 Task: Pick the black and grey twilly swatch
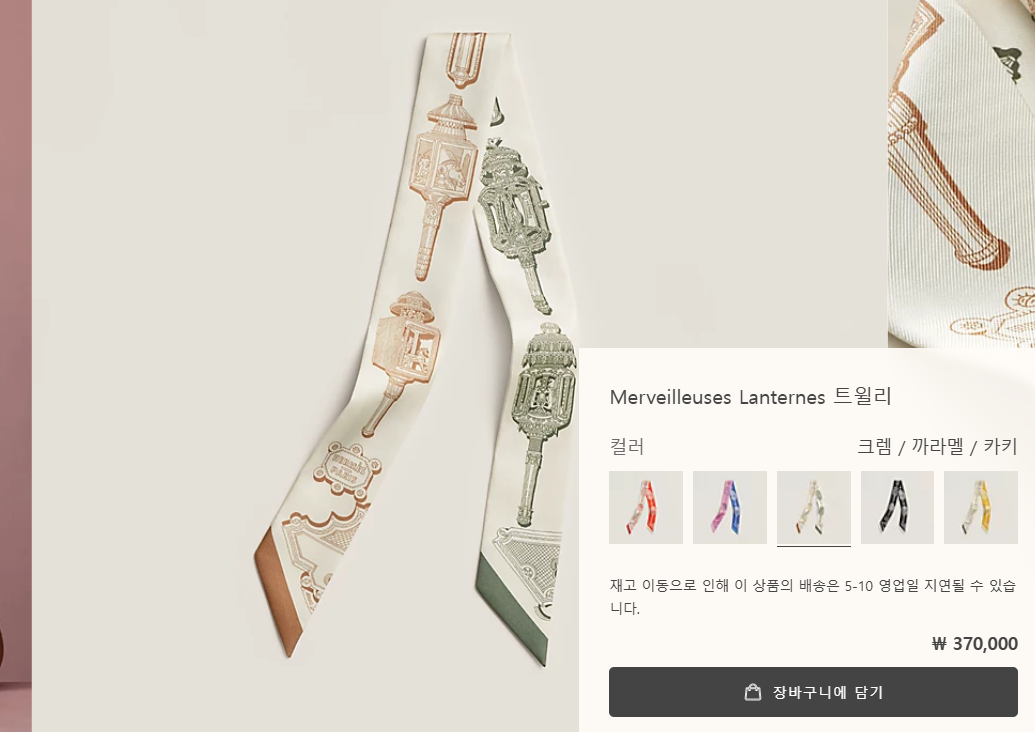897,508
